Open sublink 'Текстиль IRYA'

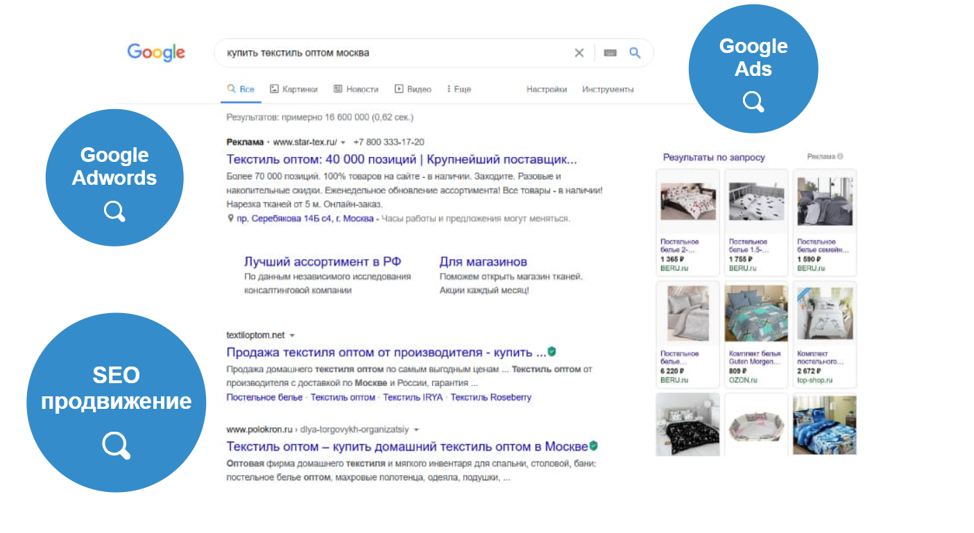(412, 397)
